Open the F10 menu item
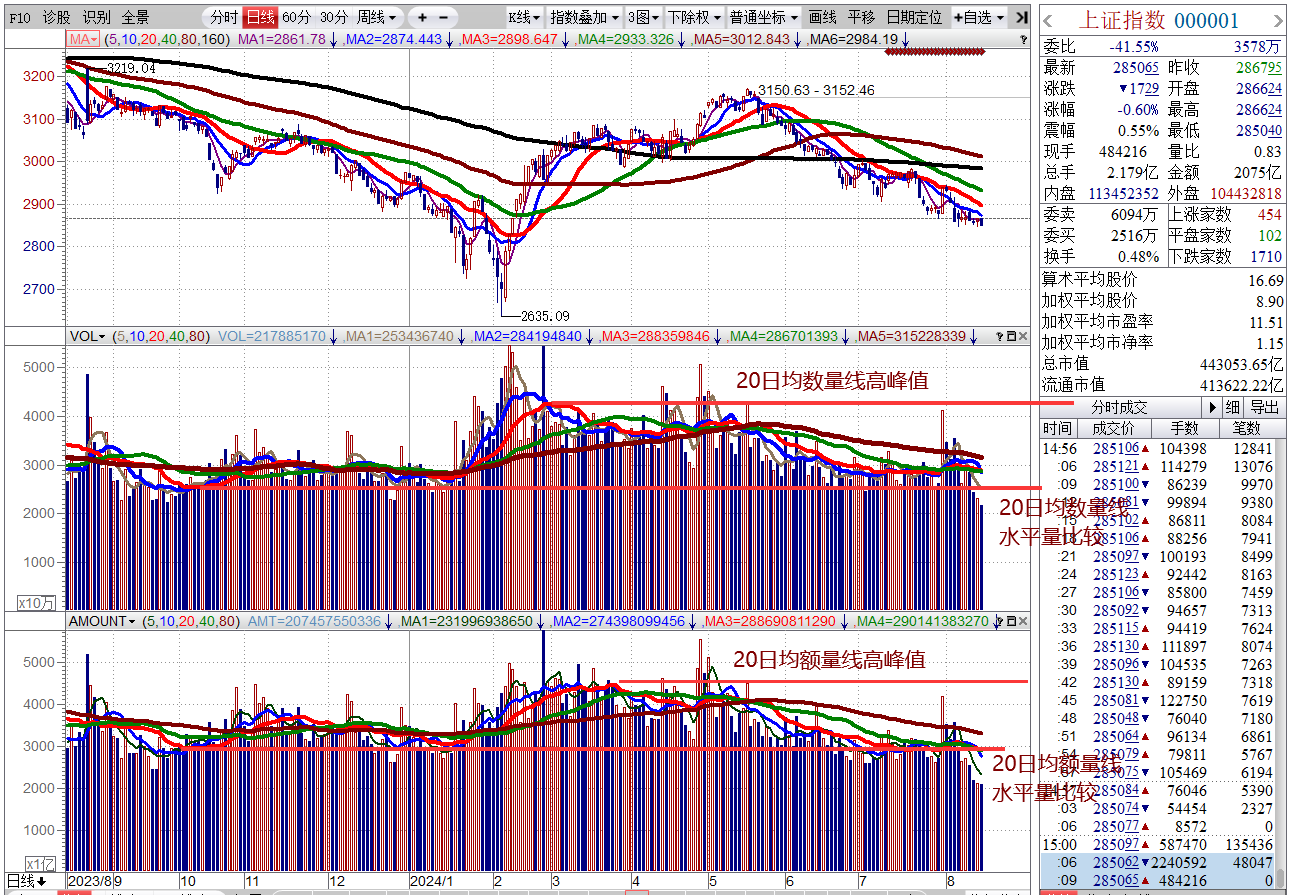Image resolution: width=1294 pixels, height=895 pixels. pyautogui.click(x=20, y=17)
